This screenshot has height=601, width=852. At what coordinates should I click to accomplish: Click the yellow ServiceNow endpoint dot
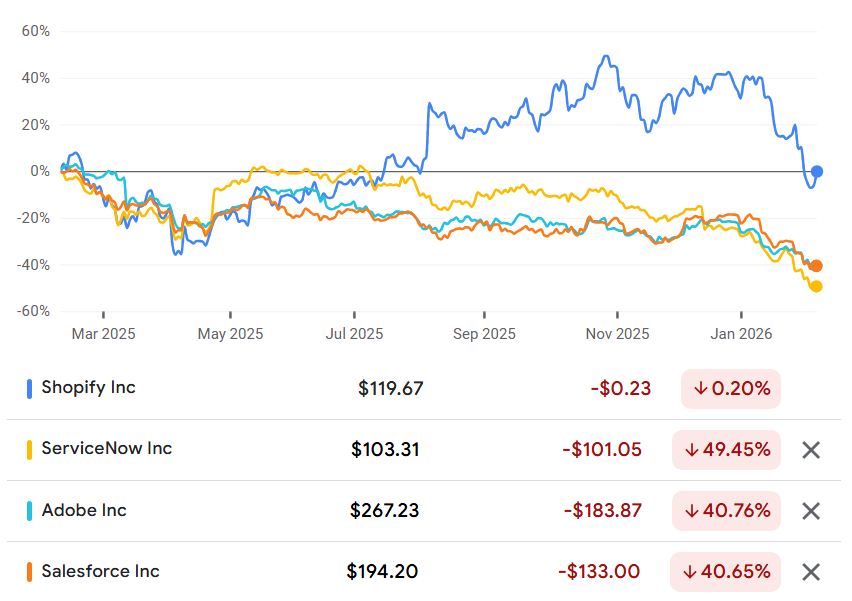pyautogui.click(x=816, y=286)
